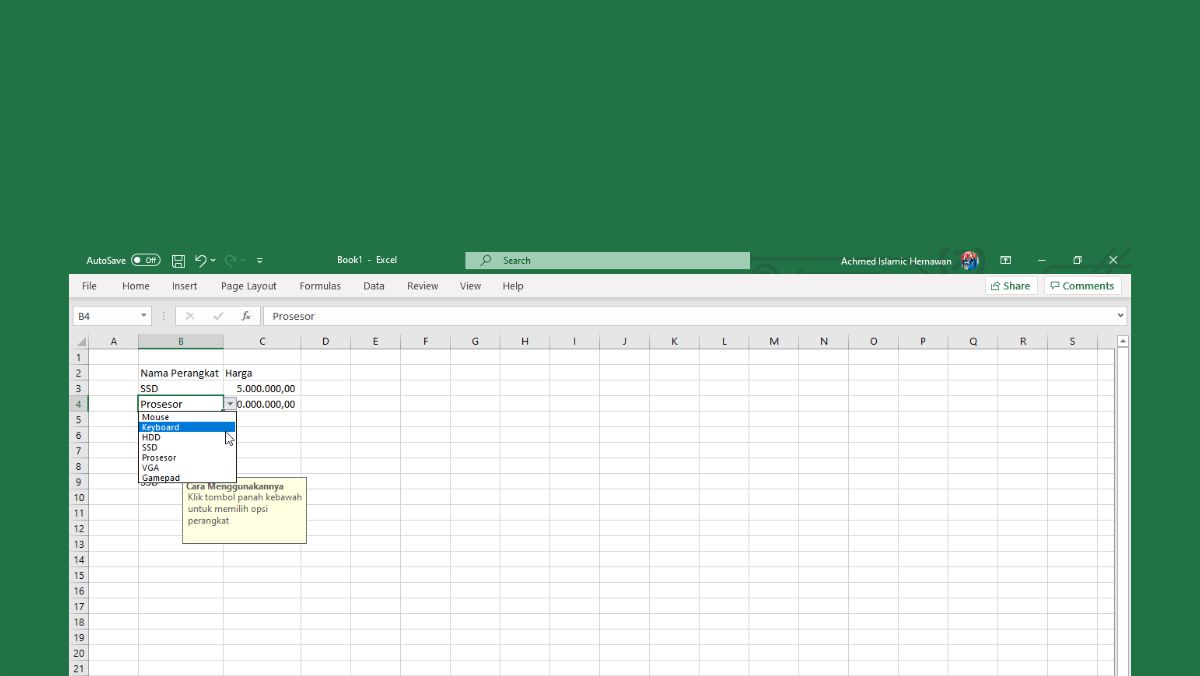The width and height of the screenshot is (1200, 676).
Task: Click cell with text Nama Perangkat
Action: pyautogui.click(x=179, y=373)
